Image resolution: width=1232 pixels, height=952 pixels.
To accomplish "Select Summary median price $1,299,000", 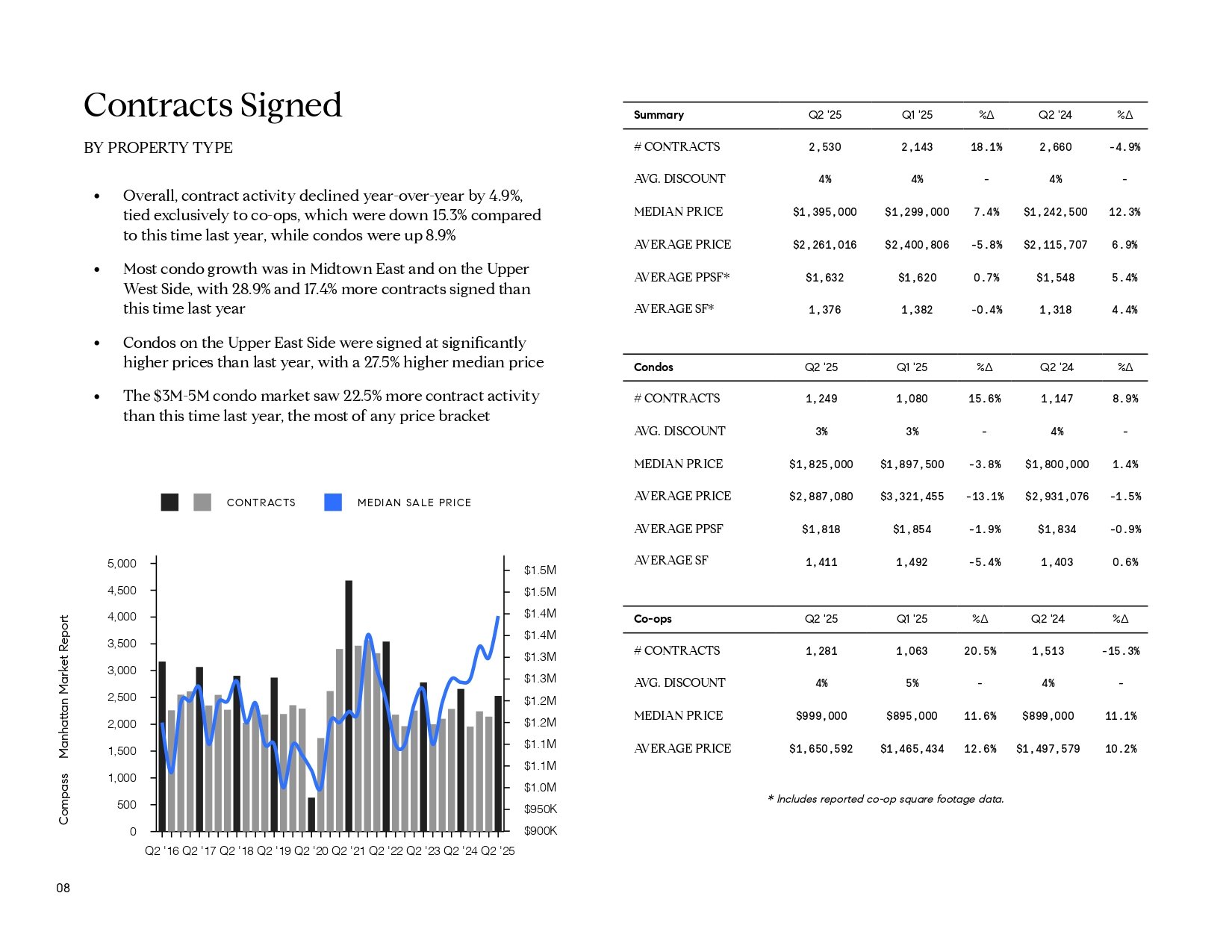I will point(917,212).
